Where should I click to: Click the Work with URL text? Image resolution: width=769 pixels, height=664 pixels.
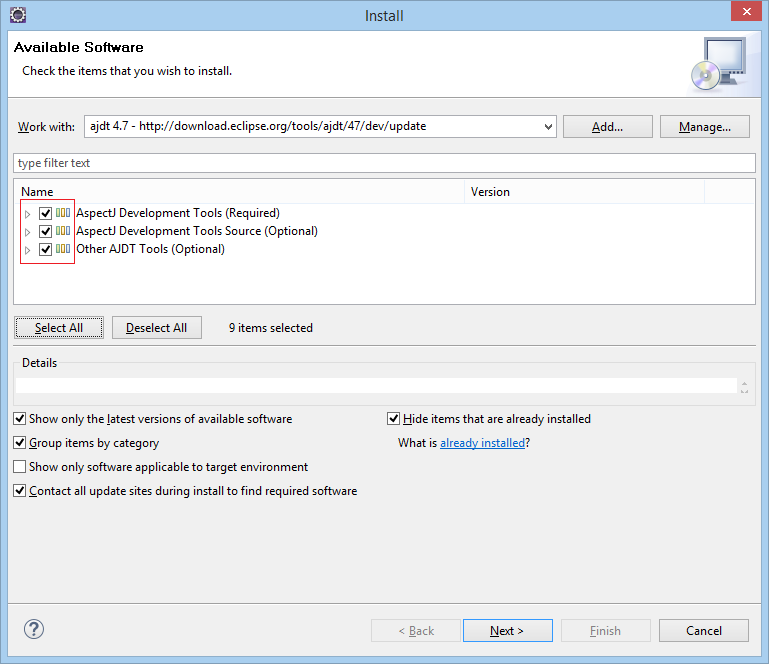click(x=258, y=126)
